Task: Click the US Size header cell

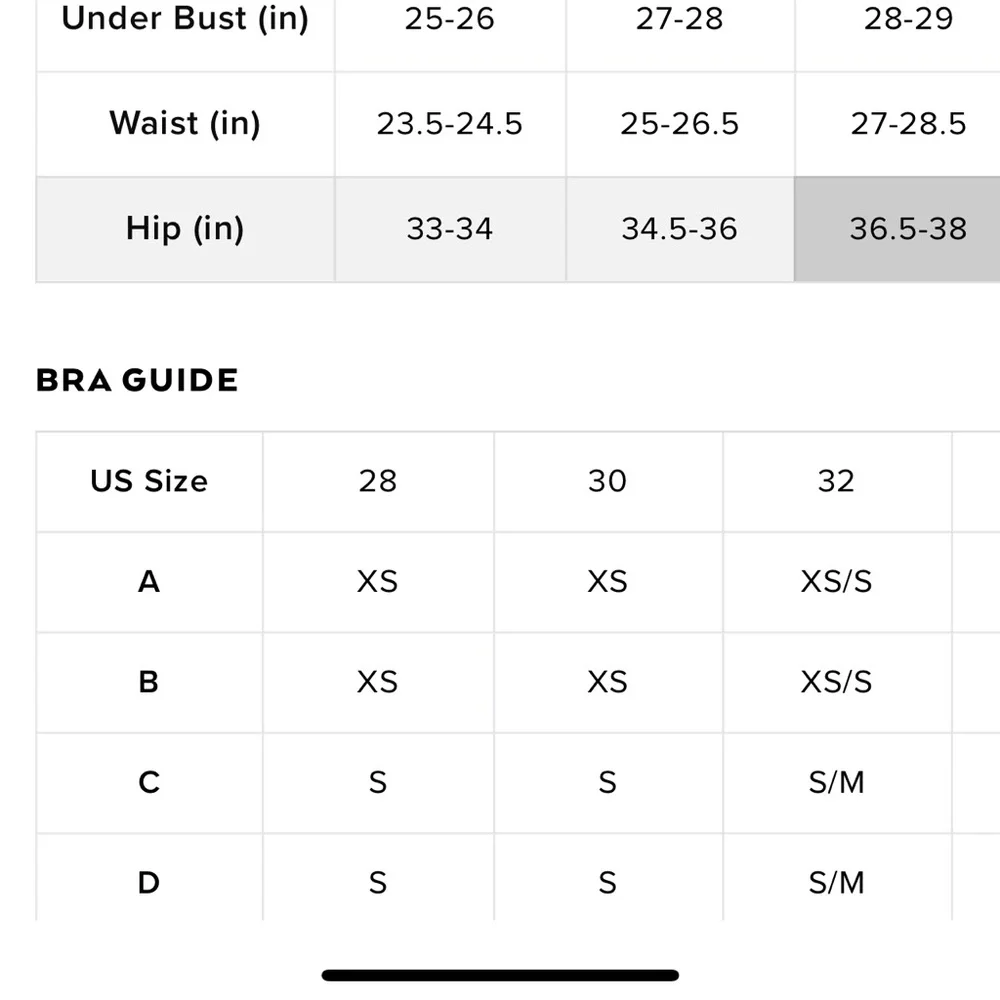Action: coord(149,481)
